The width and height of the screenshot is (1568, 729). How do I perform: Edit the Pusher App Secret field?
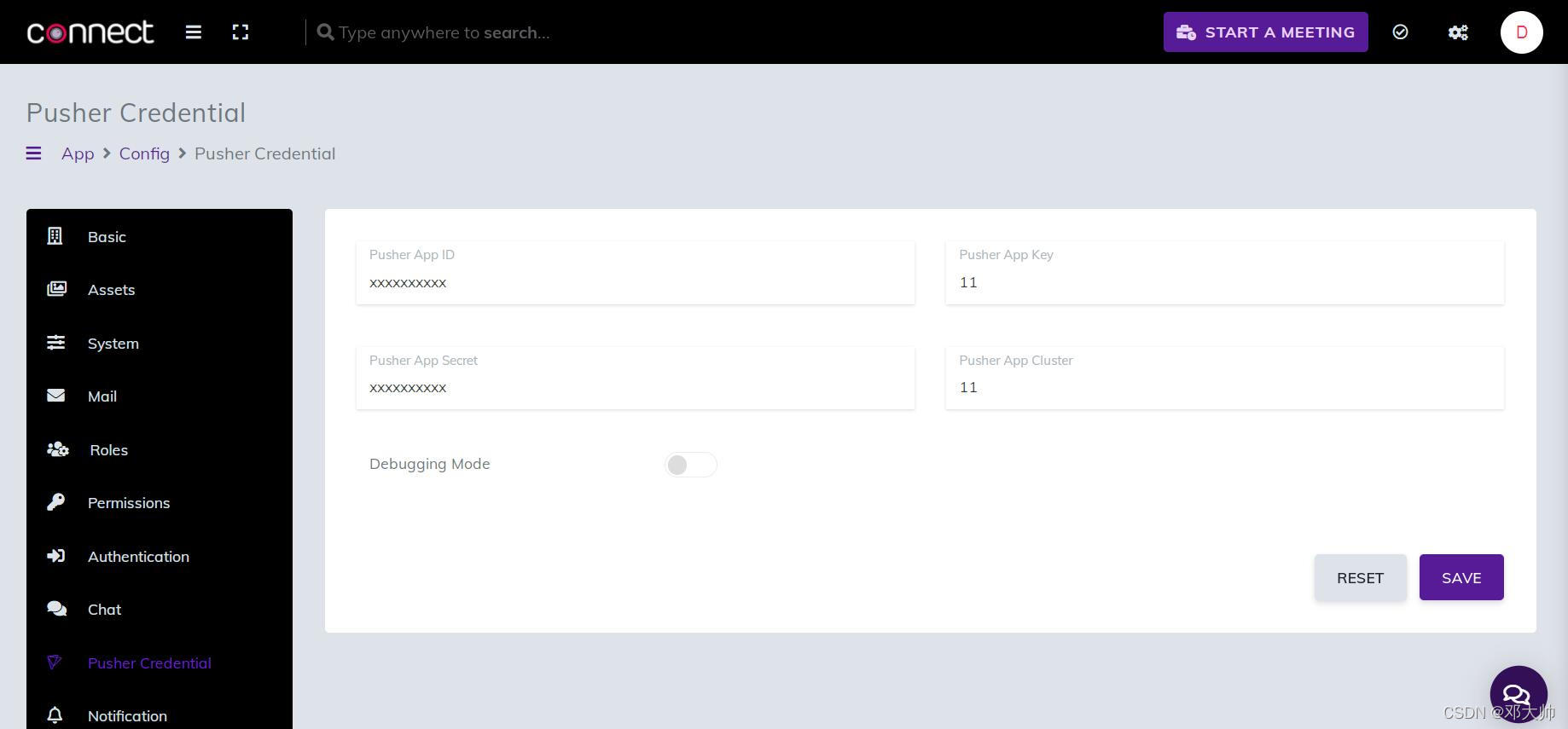click(635, 378)
